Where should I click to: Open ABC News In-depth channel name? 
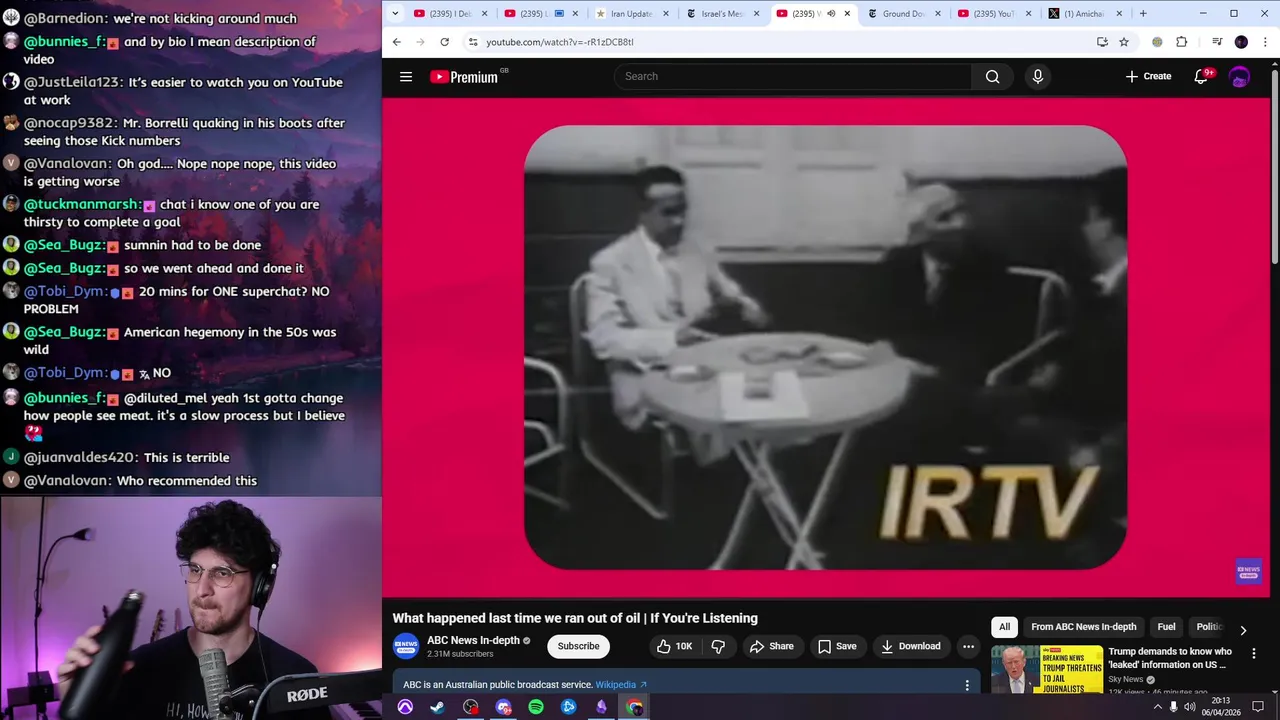(473, 641)
